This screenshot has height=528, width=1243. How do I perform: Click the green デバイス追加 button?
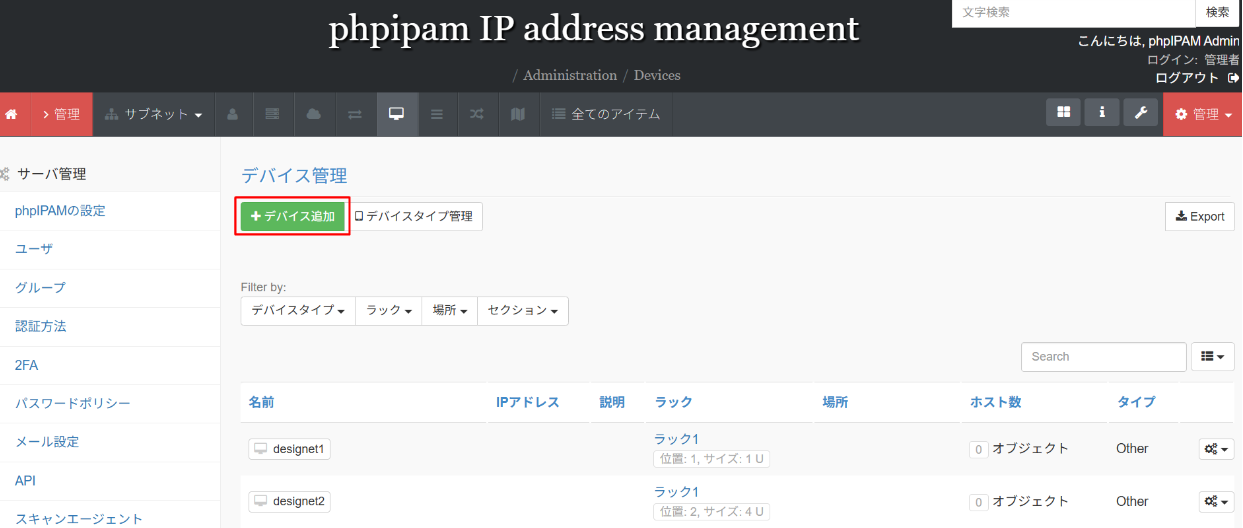[x=293, y=216]
